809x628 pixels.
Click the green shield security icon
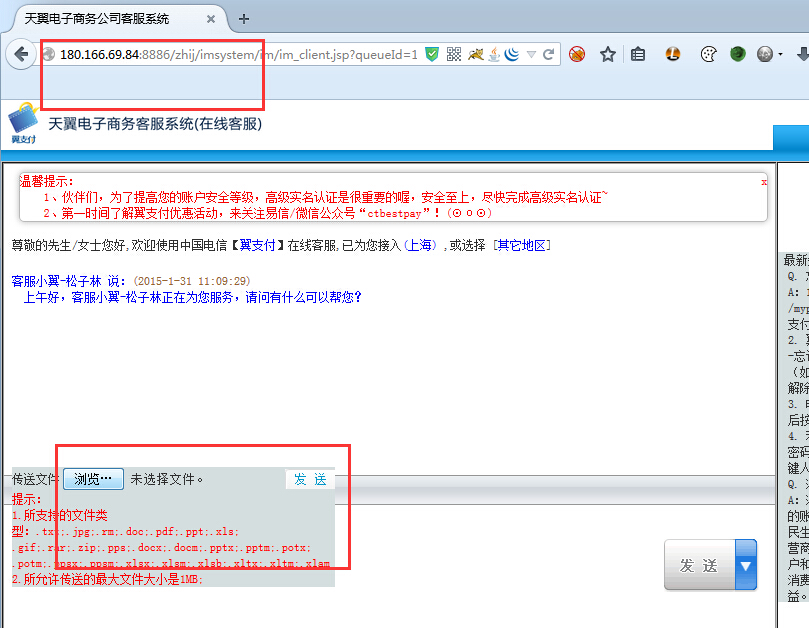[432, 54]
